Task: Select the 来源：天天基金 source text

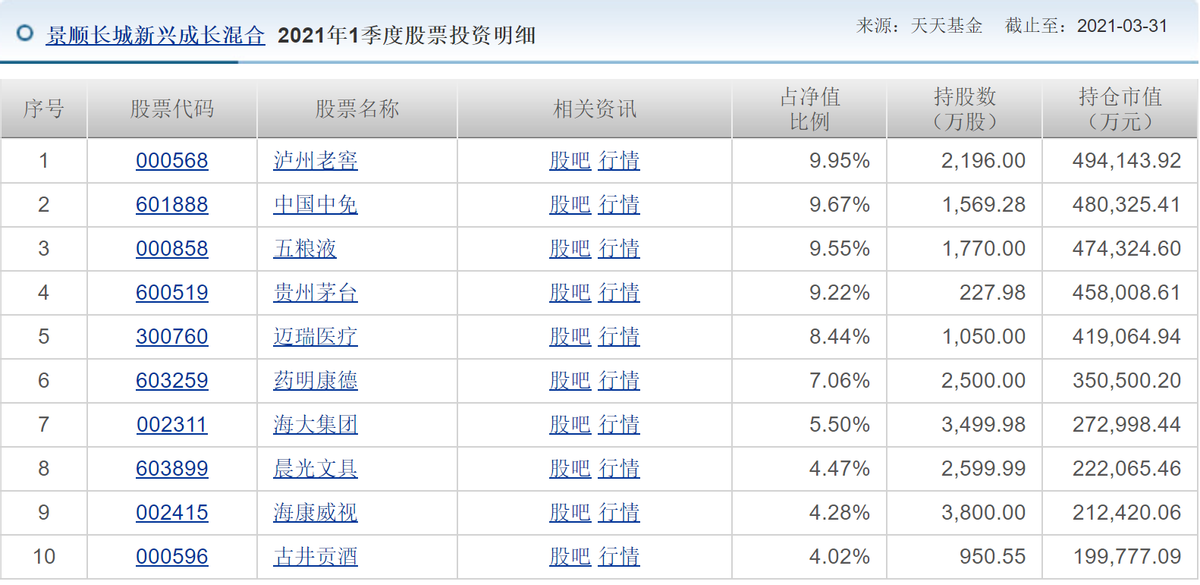Action: pos(920,26)
